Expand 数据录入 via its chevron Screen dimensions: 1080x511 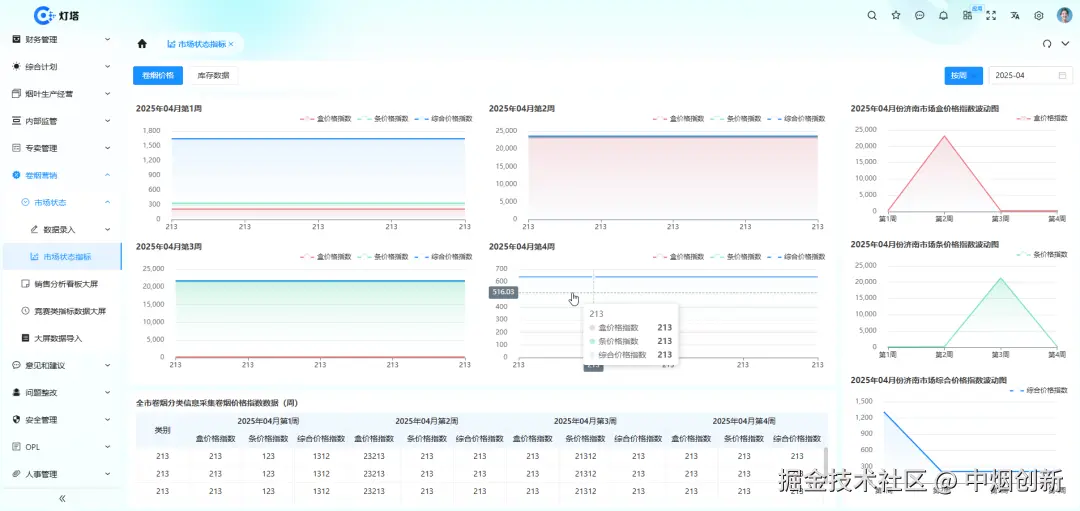pyautogui.click(x=107, y=229)
